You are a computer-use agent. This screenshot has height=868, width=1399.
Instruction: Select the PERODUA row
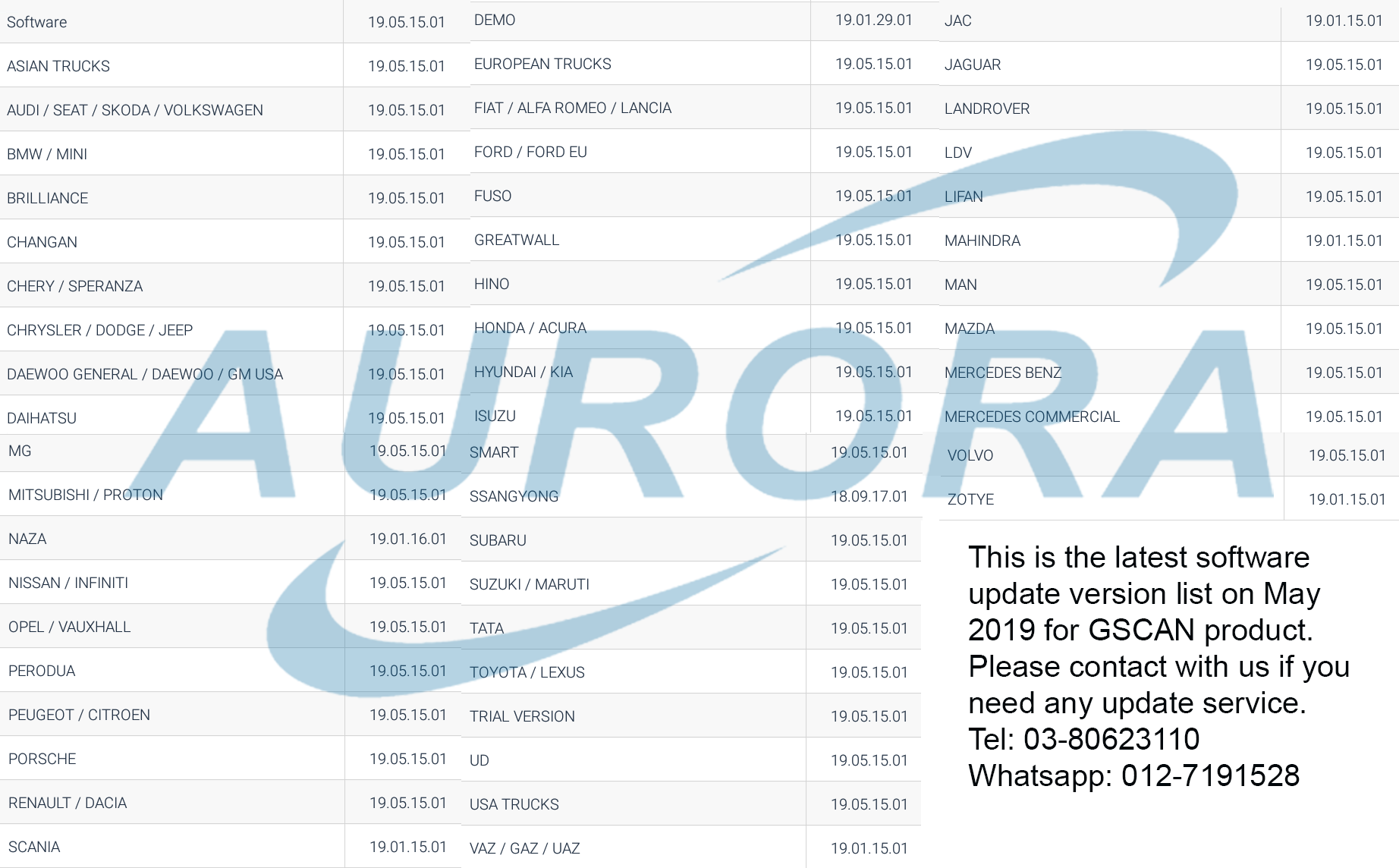(x=42, y=671)
